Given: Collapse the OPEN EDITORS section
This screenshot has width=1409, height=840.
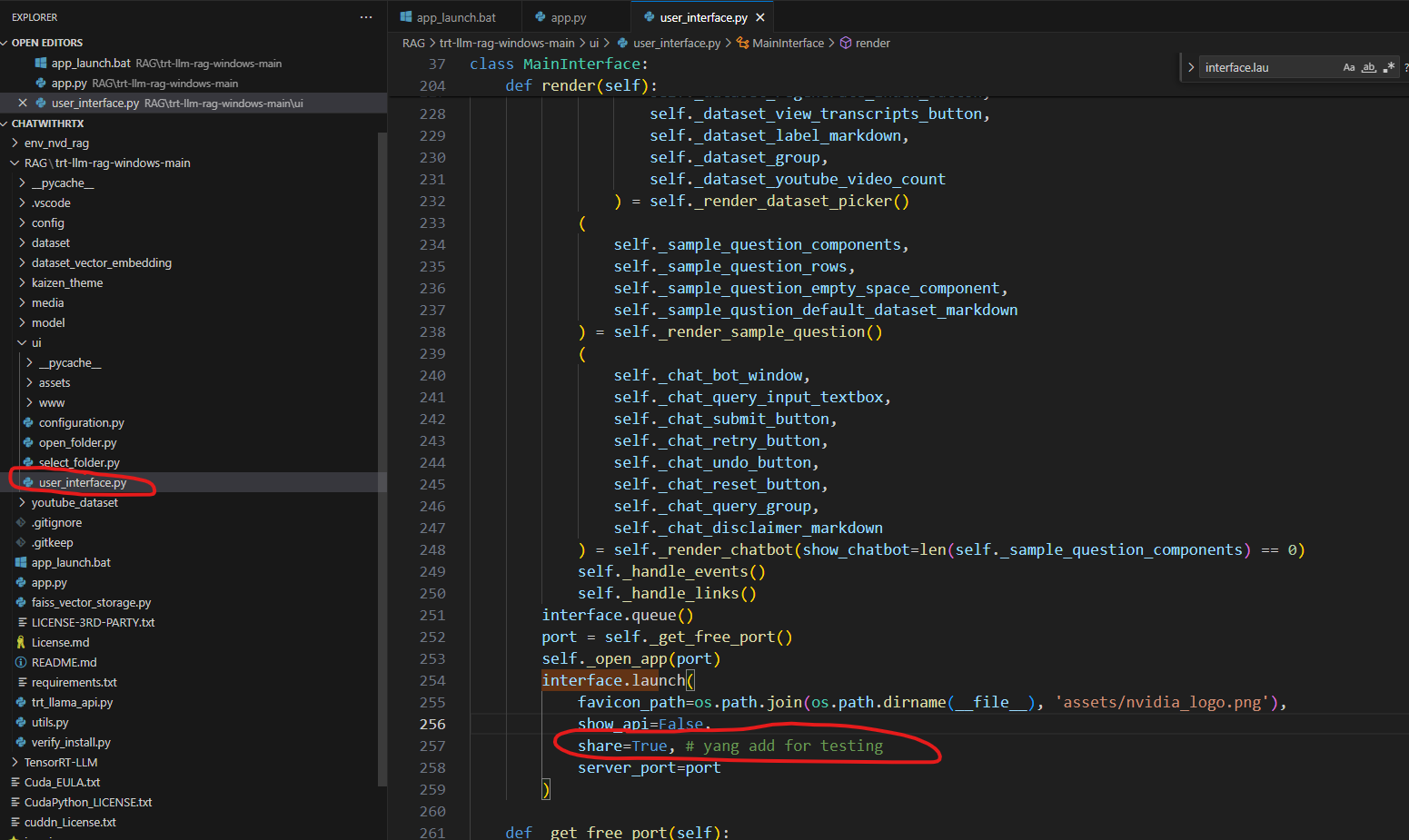Looking at the screenshot, I should point(5,43).
